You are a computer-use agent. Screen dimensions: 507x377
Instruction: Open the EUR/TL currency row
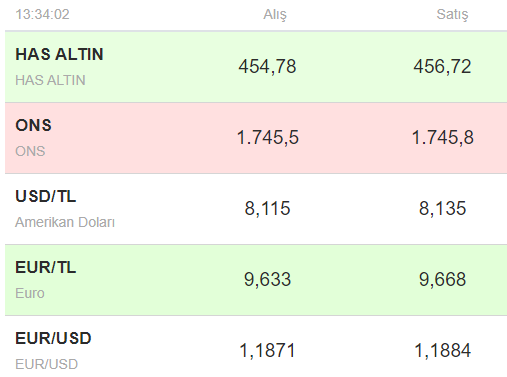(256, 280)
